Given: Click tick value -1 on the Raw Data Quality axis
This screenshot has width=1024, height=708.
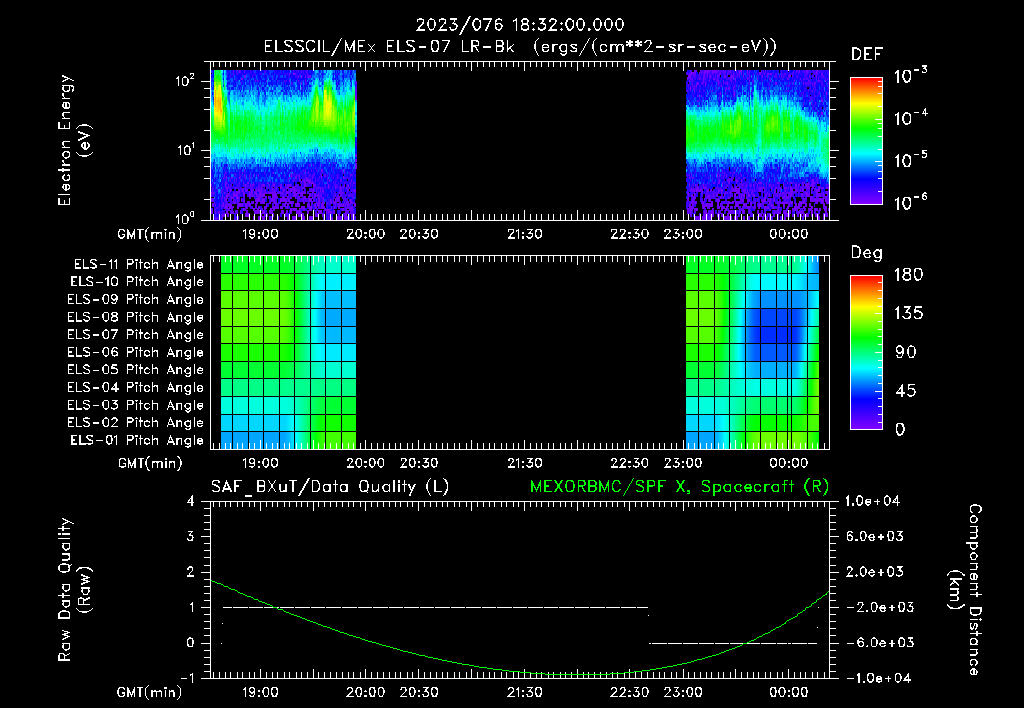Looking at the screenshot, I should pyautogui.click(x=187, y=679).
